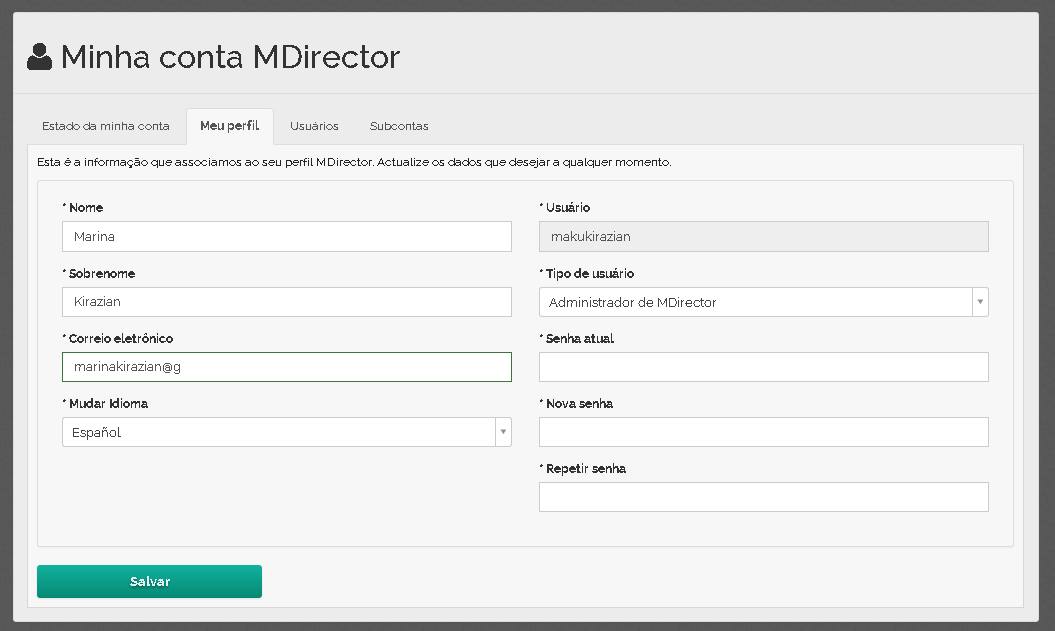Click the disabled Usuário field makukirazian
1055x631 pixels.
point(763,237)
